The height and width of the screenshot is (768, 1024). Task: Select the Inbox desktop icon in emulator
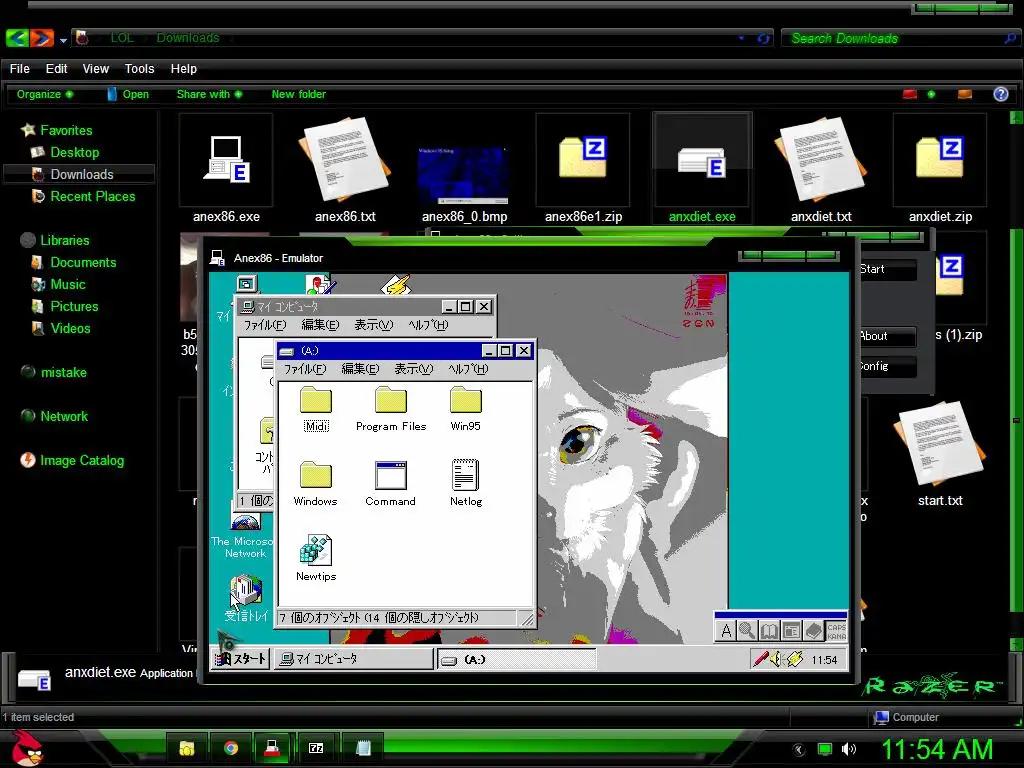pos(246,598)
